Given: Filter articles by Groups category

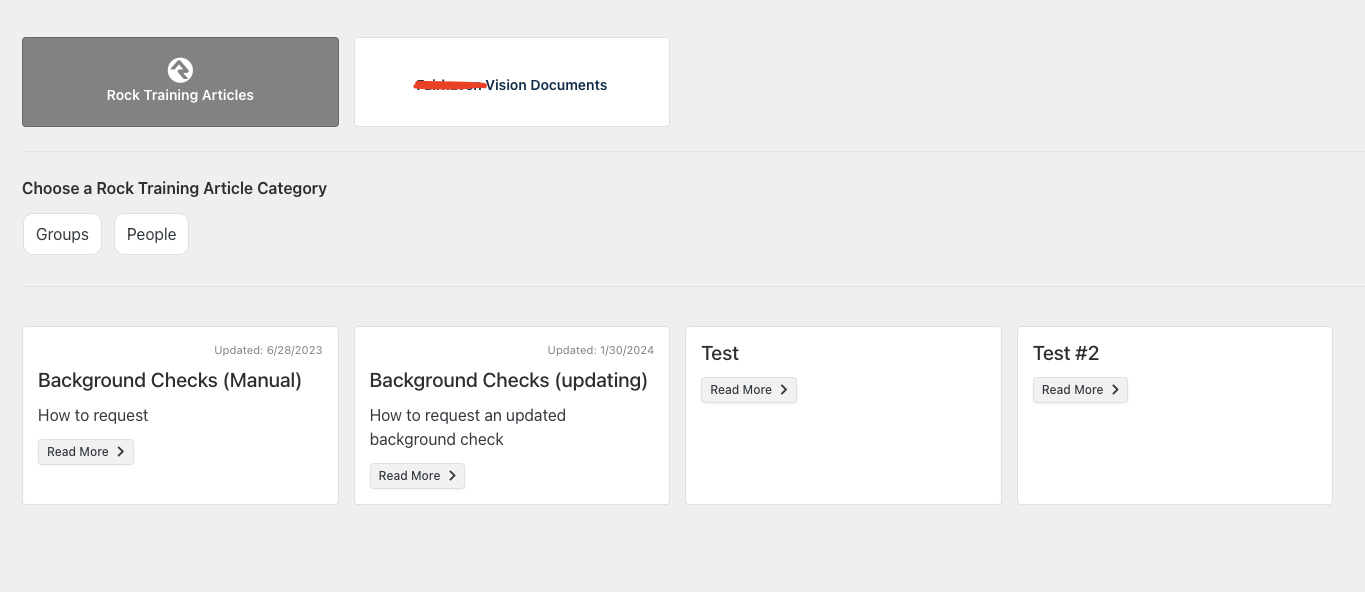Looking at the screenshot, I should 62,234.
